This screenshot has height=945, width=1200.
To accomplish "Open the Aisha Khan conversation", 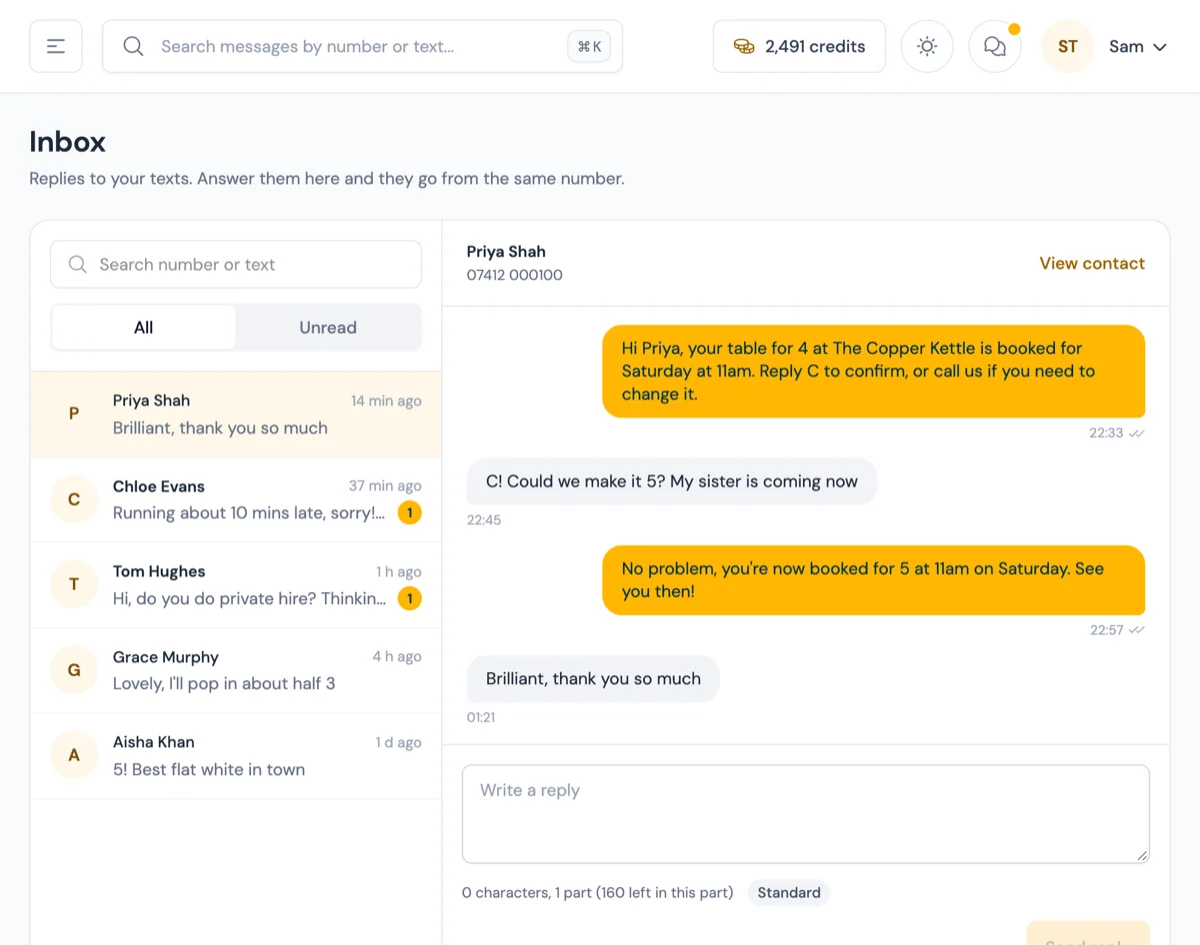I will click(x=236, y=756).
